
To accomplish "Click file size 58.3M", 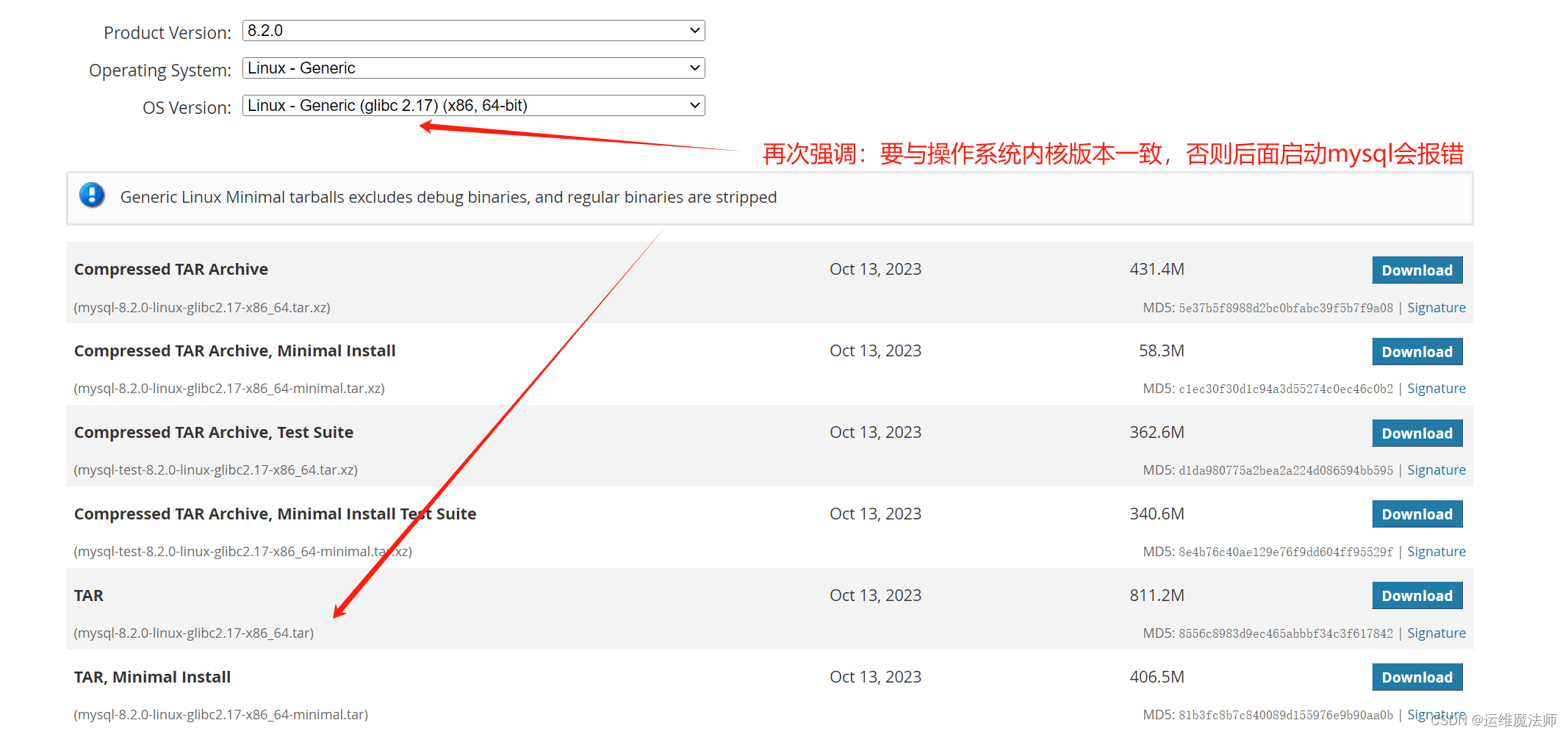I will 1162,351.
